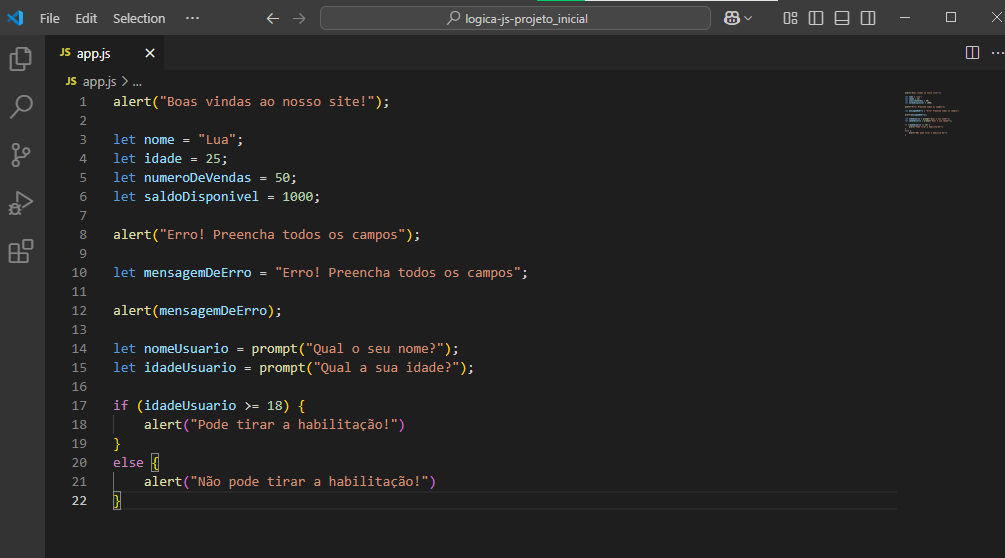Click mensagemDeErro declaration on line 10
This screenshot has height=558, width=1005.
coord(197,272)
